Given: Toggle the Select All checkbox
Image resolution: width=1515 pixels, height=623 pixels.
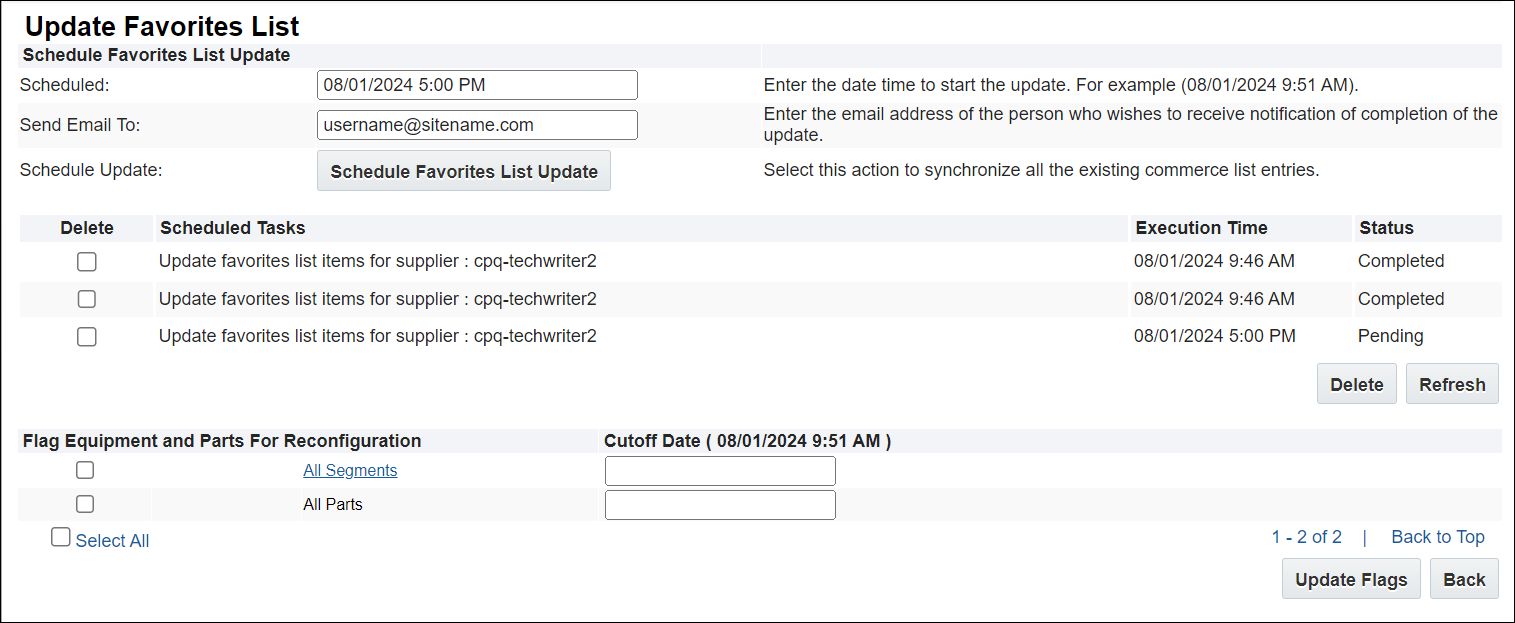Looking at the screenshot, I should tap(60, 537).
